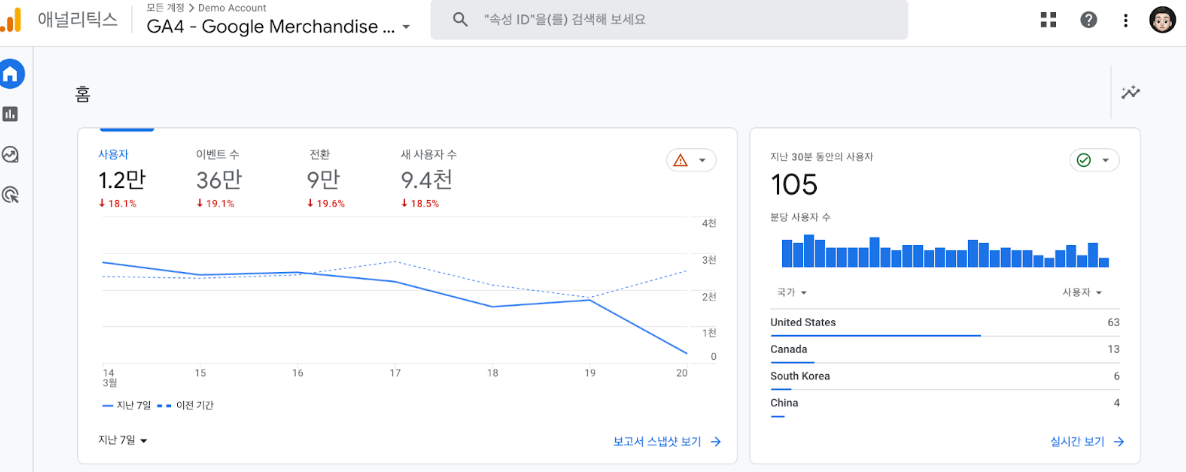Viewport: 1186px width, 472px height.
Task: Click the 이전 기간 dashed line legend
Action: [x=185, y=405]
